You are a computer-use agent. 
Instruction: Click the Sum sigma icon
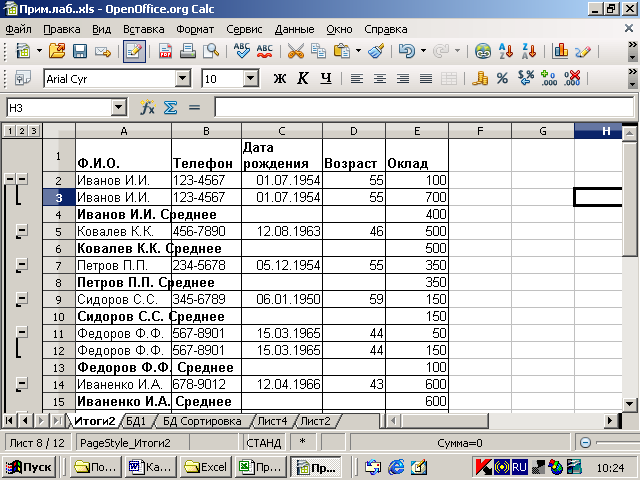tap(171, 108)
